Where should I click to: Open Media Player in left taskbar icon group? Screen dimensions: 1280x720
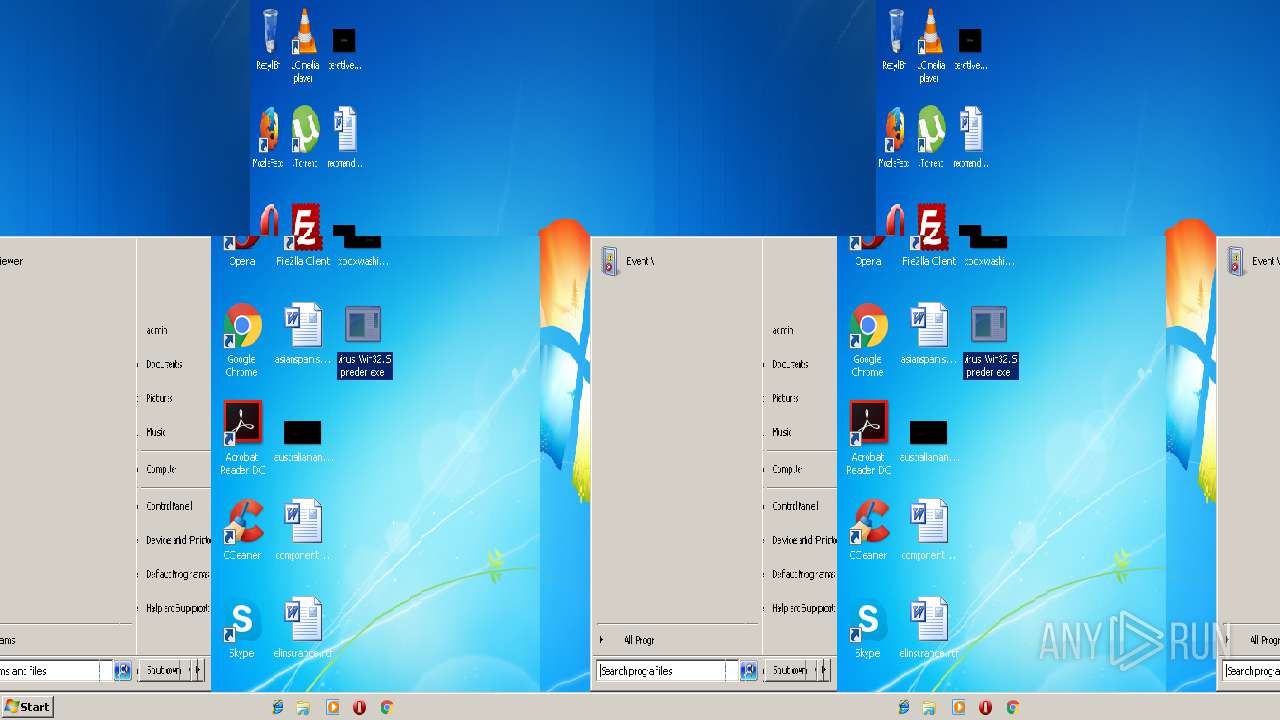point(332,707)
